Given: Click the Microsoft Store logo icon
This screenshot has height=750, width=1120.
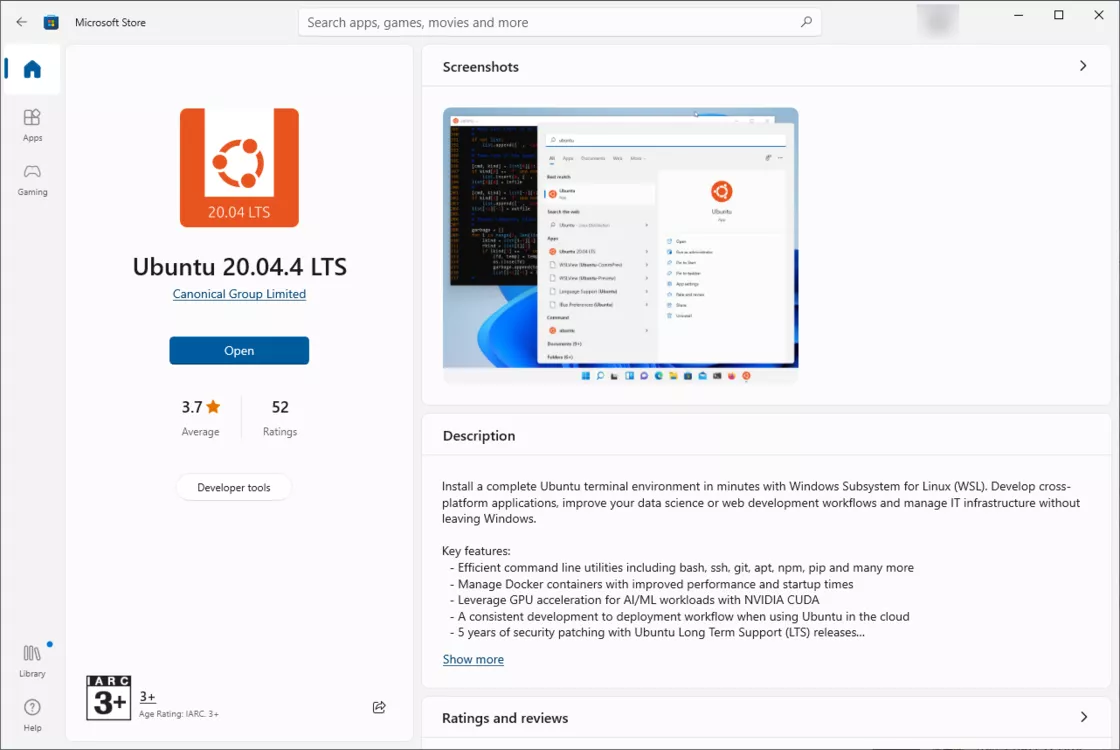Looking at the screenshot, I should click(51, 22).
